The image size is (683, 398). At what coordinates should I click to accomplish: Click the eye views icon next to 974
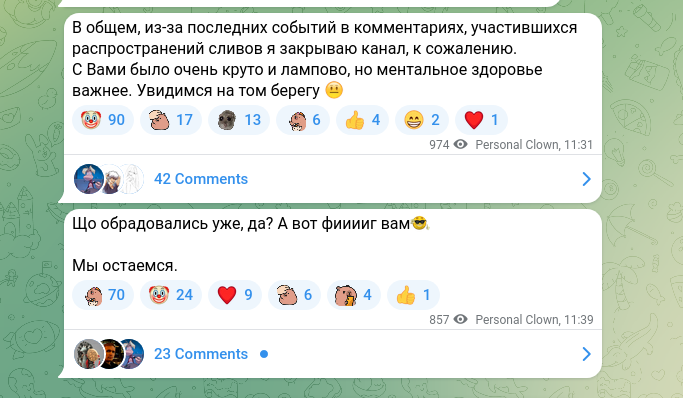point(460,144)
